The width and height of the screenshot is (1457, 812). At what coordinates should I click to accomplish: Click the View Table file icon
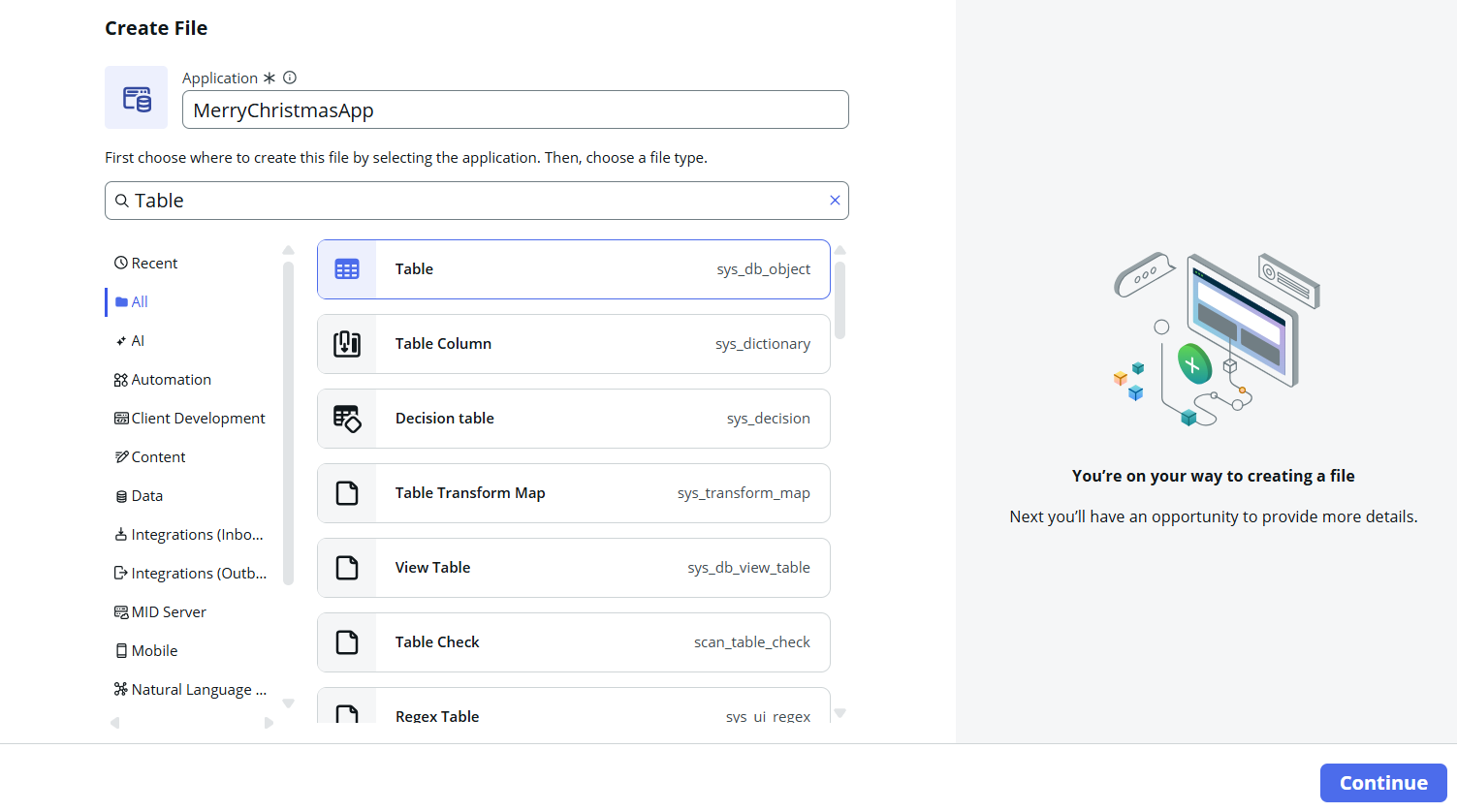[x=347, y=568]
